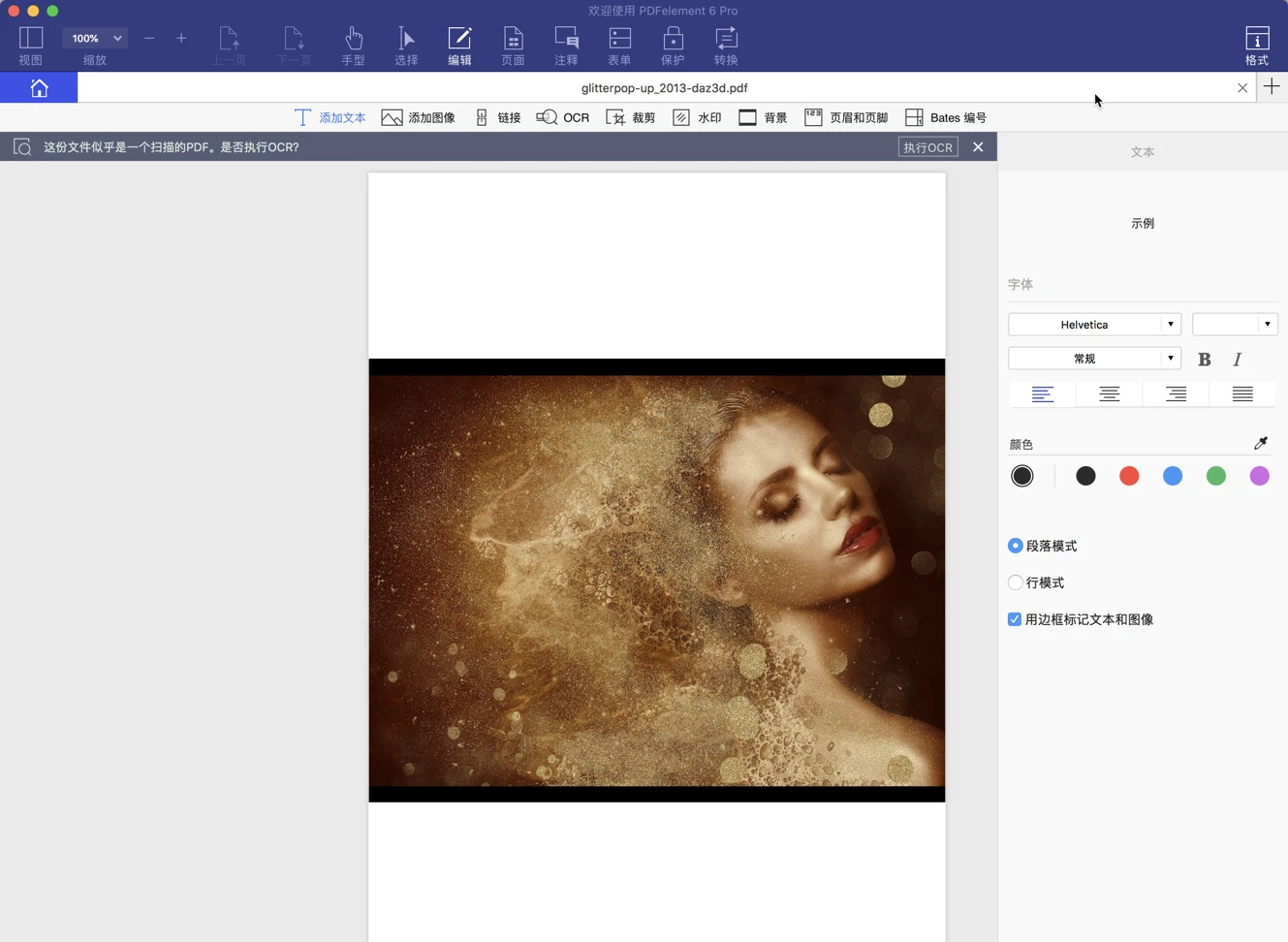Dismiss the OCR notification bar
The width and height of the screenshot is (1288, 942).
[978, 147]
